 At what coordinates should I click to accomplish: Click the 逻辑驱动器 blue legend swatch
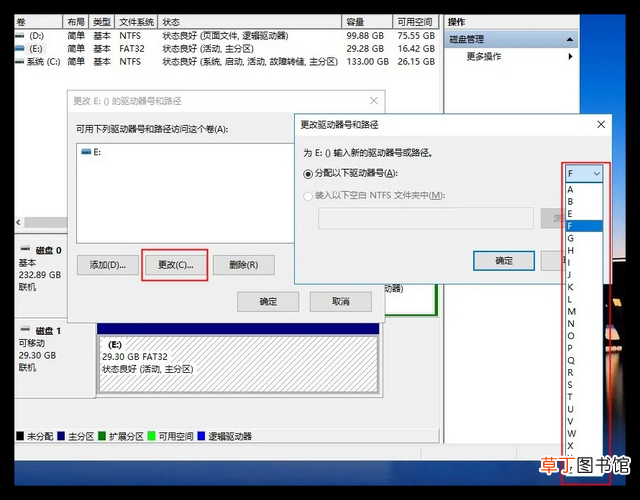pyautogui.click(x=201, y=436)
